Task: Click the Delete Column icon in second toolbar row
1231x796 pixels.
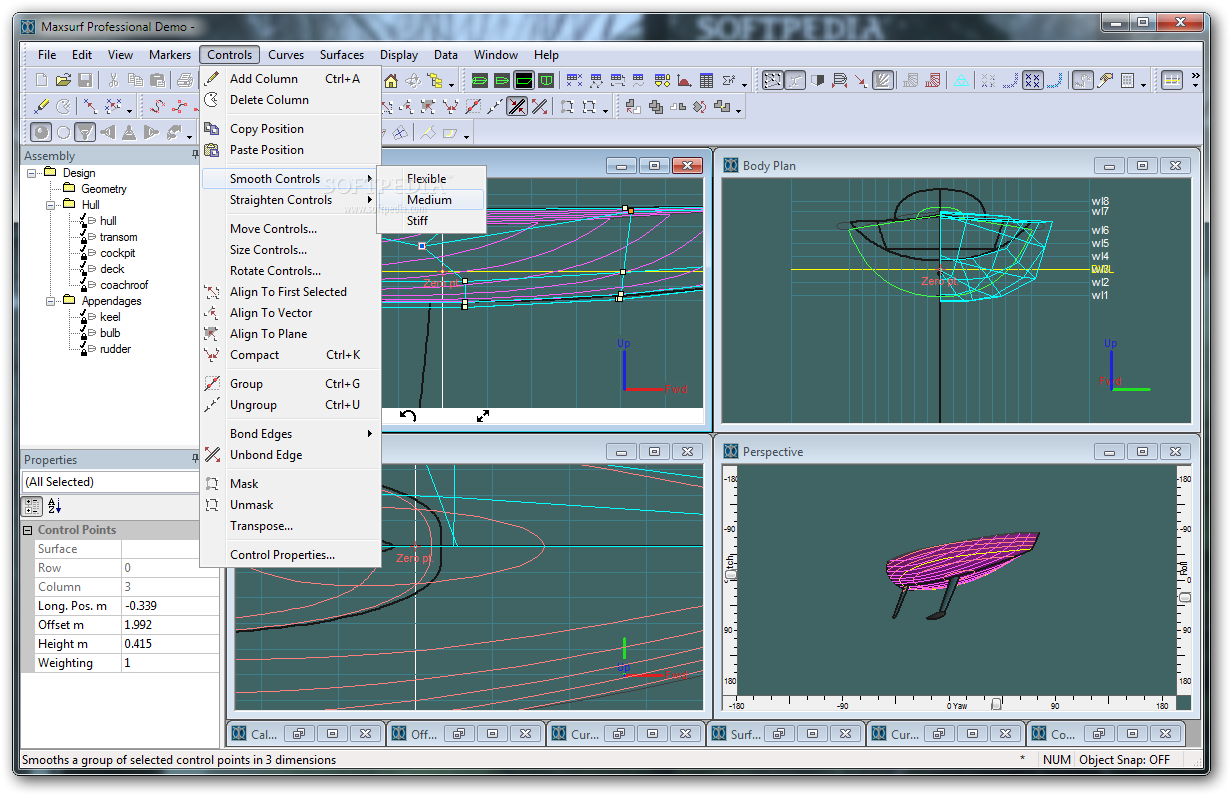Action: 63,106
